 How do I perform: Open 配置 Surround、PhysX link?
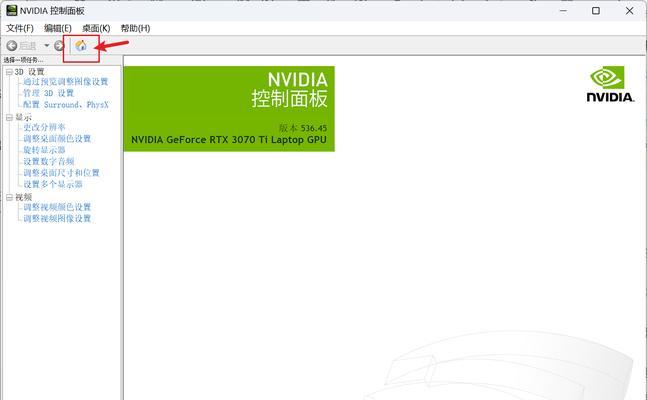tap(66, 105)
